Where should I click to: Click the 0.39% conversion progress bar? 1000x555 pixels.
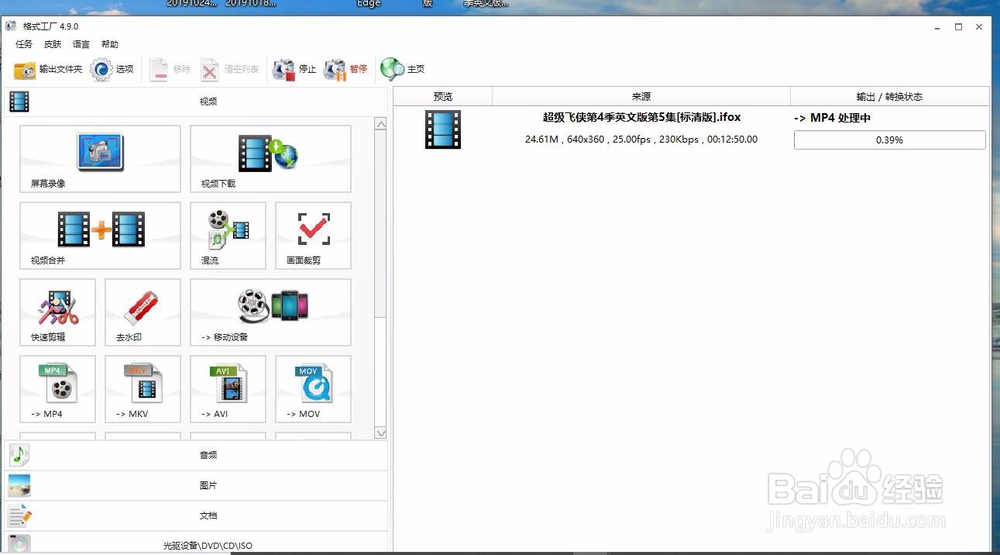point(890,140)
